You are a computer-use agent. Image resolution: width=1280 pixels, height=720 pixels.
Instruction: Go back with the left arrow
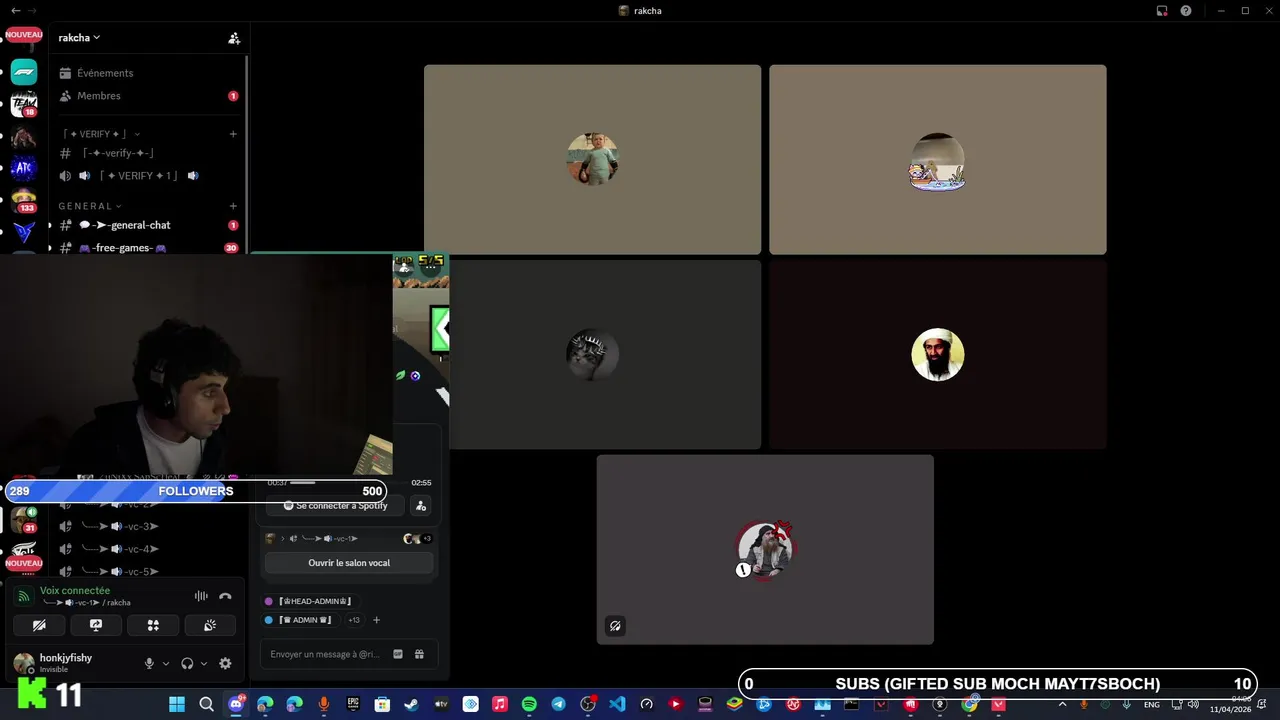(15, 10)
